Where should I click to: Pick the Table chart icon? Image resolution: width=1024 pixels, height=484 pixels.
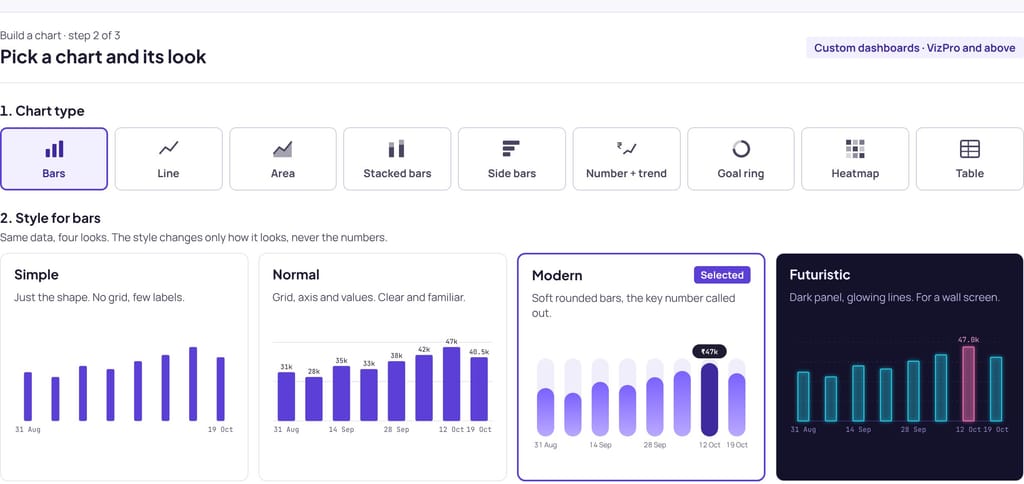970,149
